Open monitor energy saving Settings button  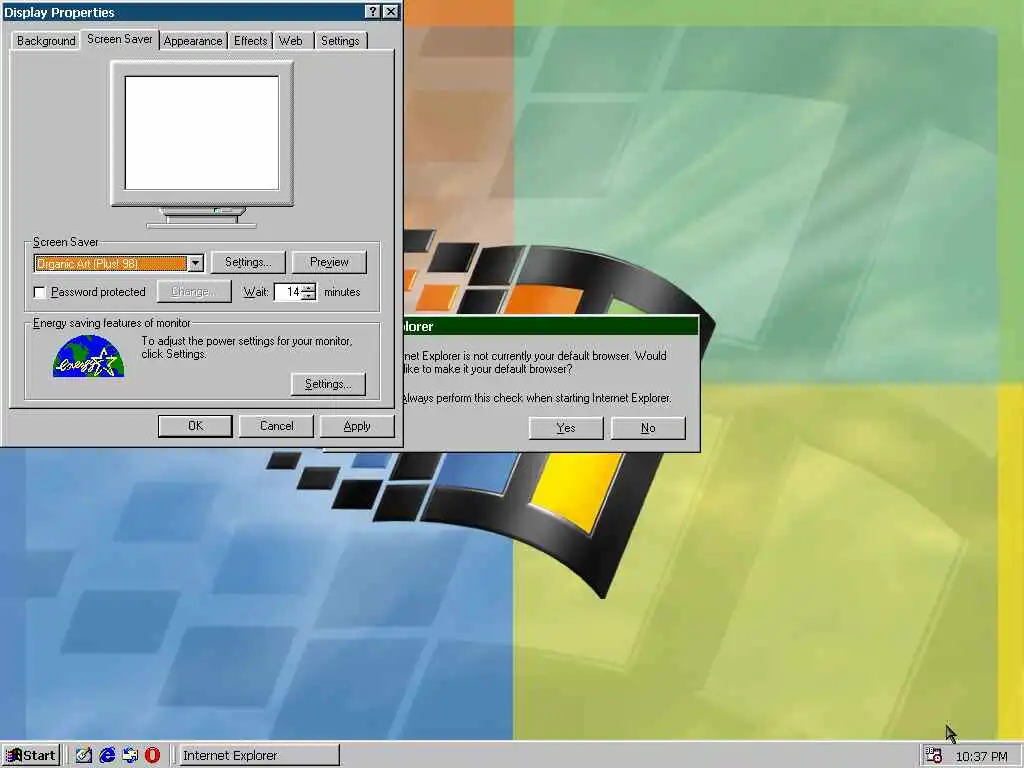[328, 384]
